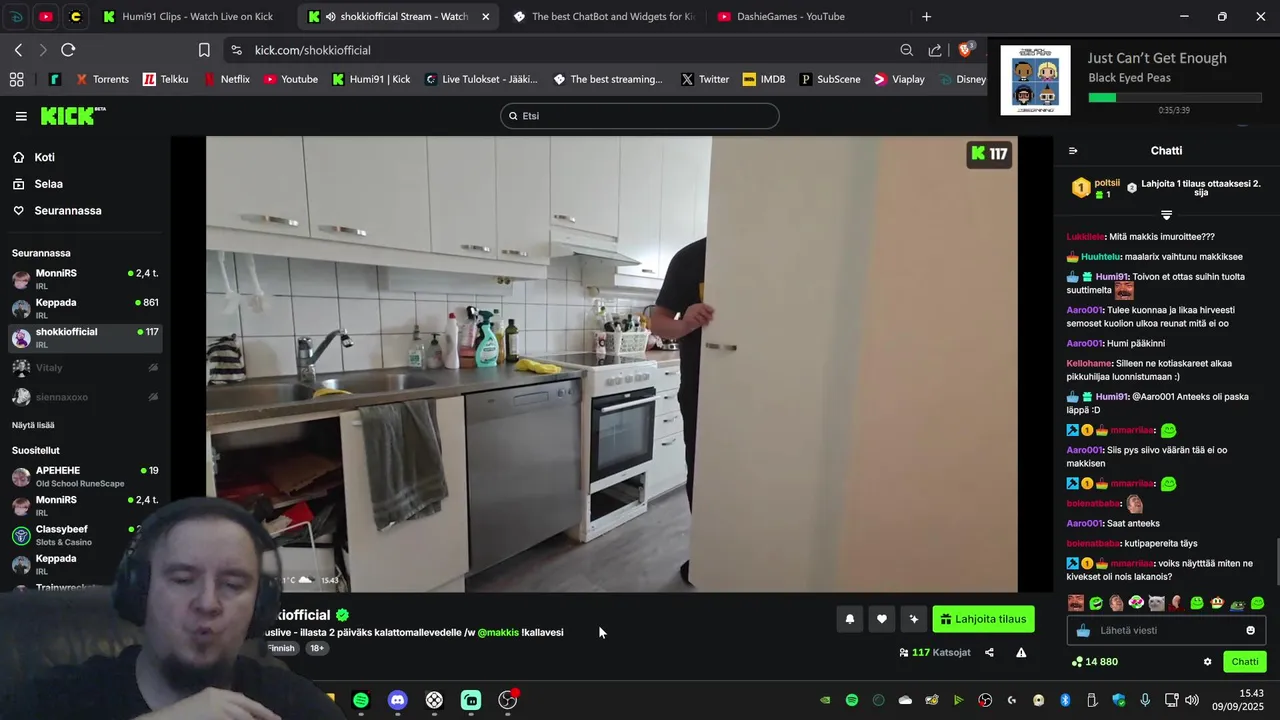Click the 18+ tag below stream title

click(x=317, y=649)
